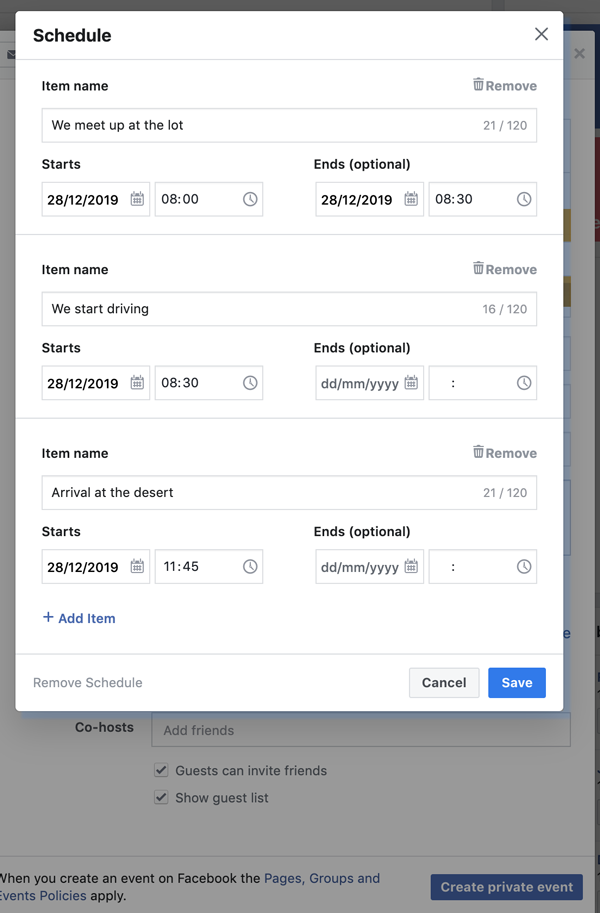
Task: Click clock icon beside 08:00 start time
Action: click(x=250, y=199)
